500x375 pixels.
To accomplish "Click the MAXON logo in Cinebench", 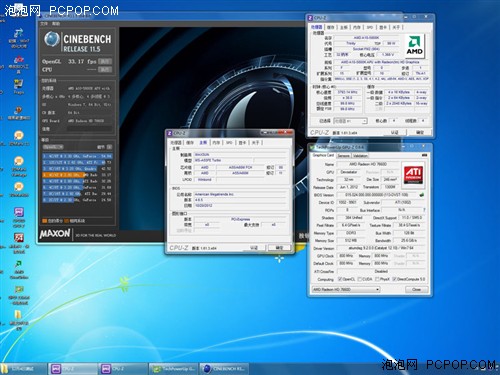I will [55, 234].
